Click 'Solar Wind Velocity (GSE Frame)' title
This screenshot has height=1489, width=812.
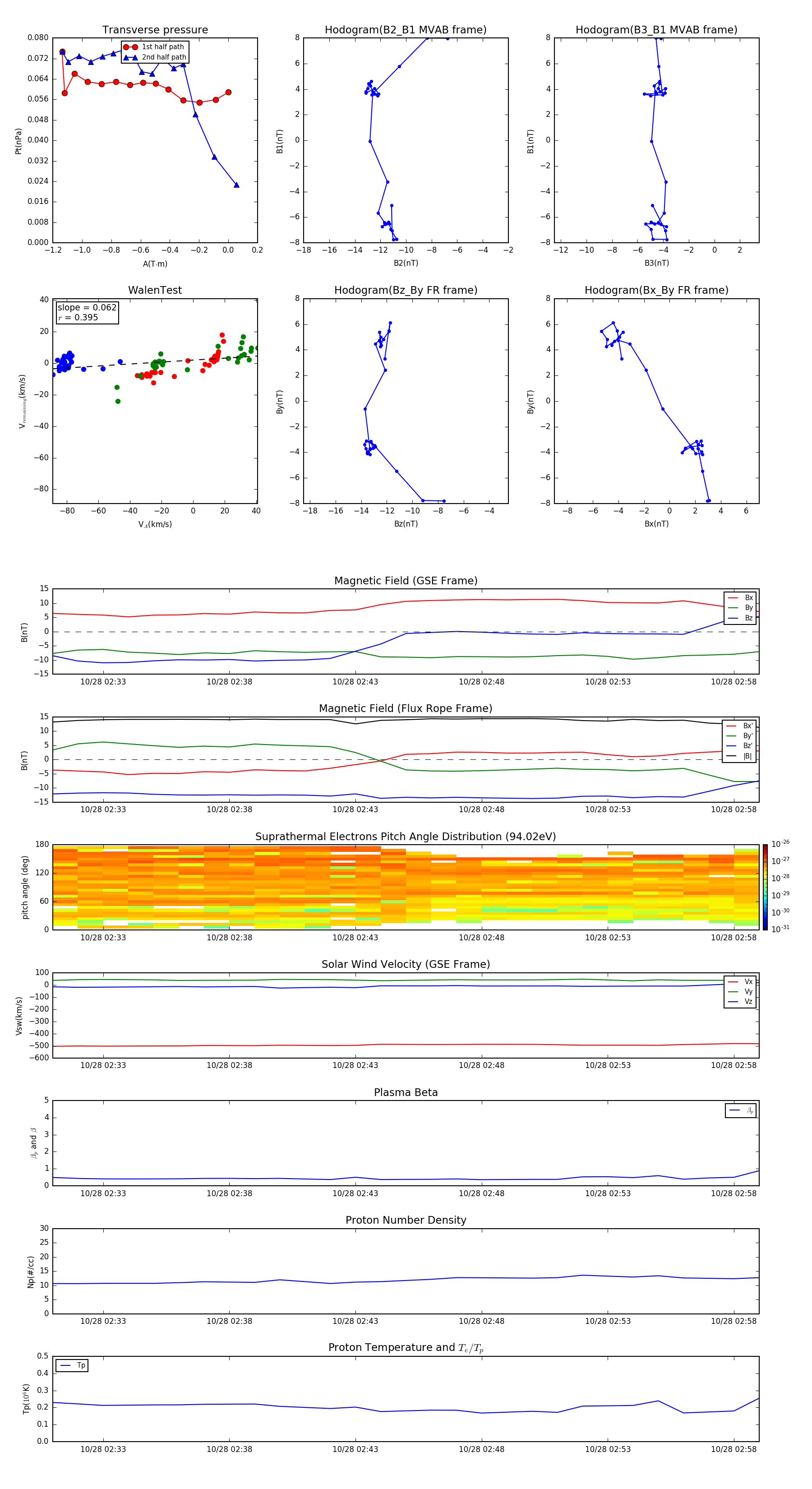pos(406,964)
